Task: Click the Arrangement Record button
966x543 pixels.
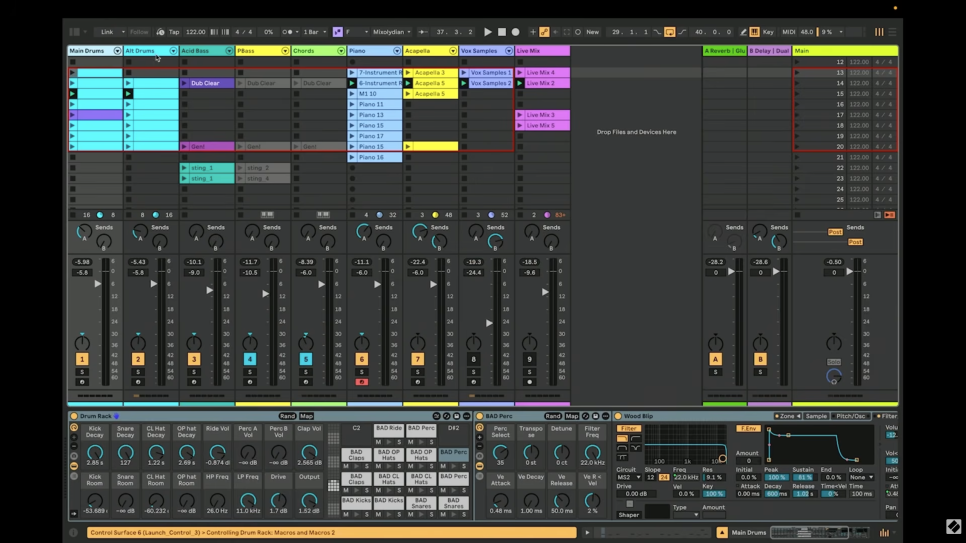Action: tap(516, 32)
